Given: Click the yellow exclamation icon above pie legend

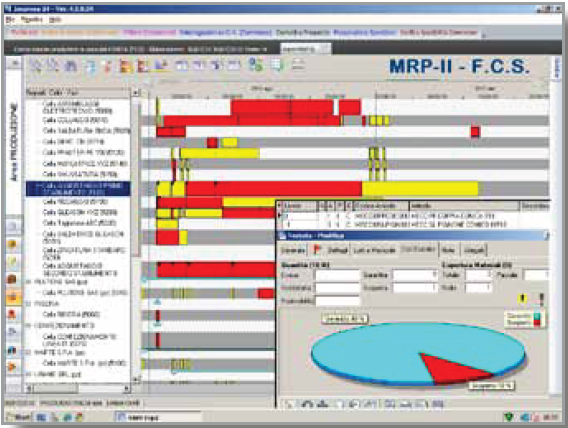Looking at the screenshot, I should [522, 298].
